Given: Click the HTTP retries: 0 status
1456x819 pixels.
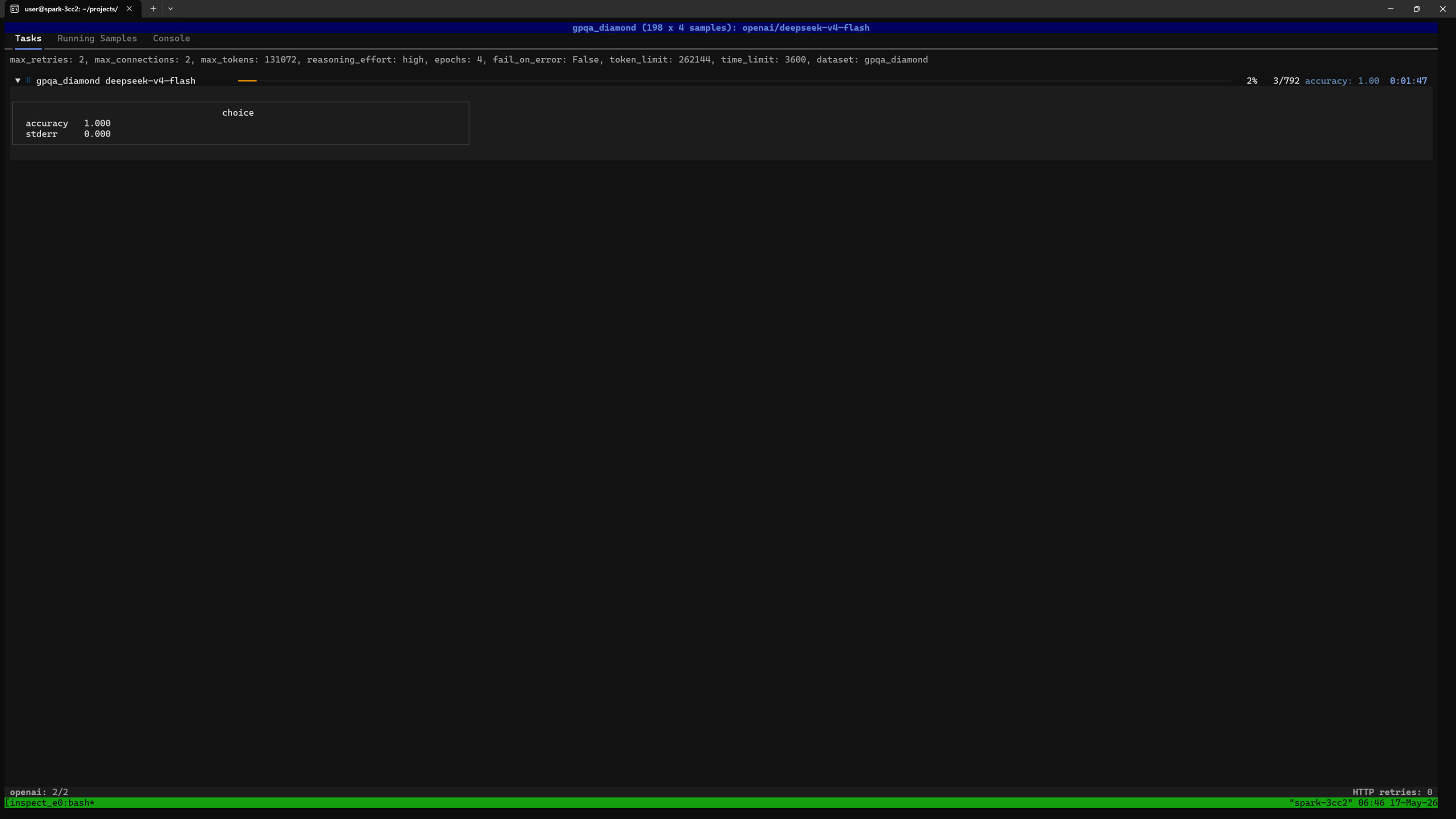Looking at the screenshot, I should (x=1392, y=792).
